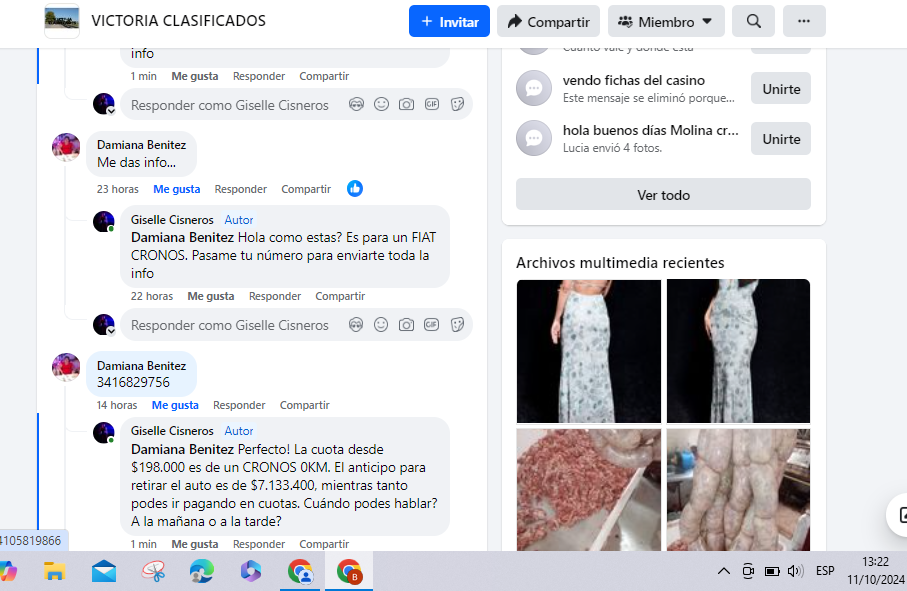This screenshot has height=591, width=907.
Task: Open Damiana Benitez avatar beside phone number comment
Action: 66,367
